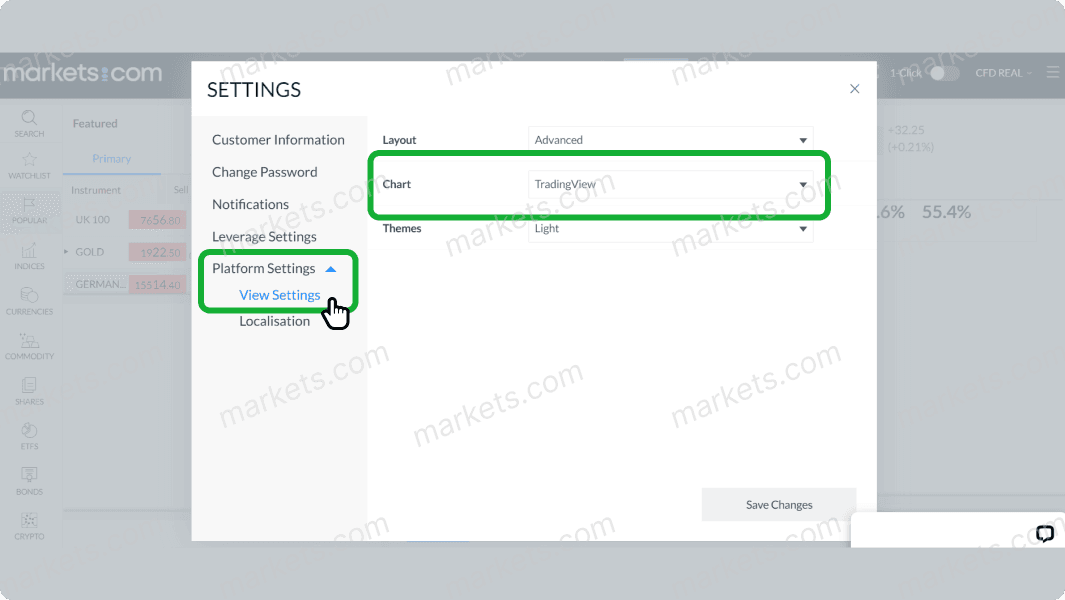Open the Themes dropdown showing Light
Viewport: 1065px width, 600px height.
click(670, 228)
